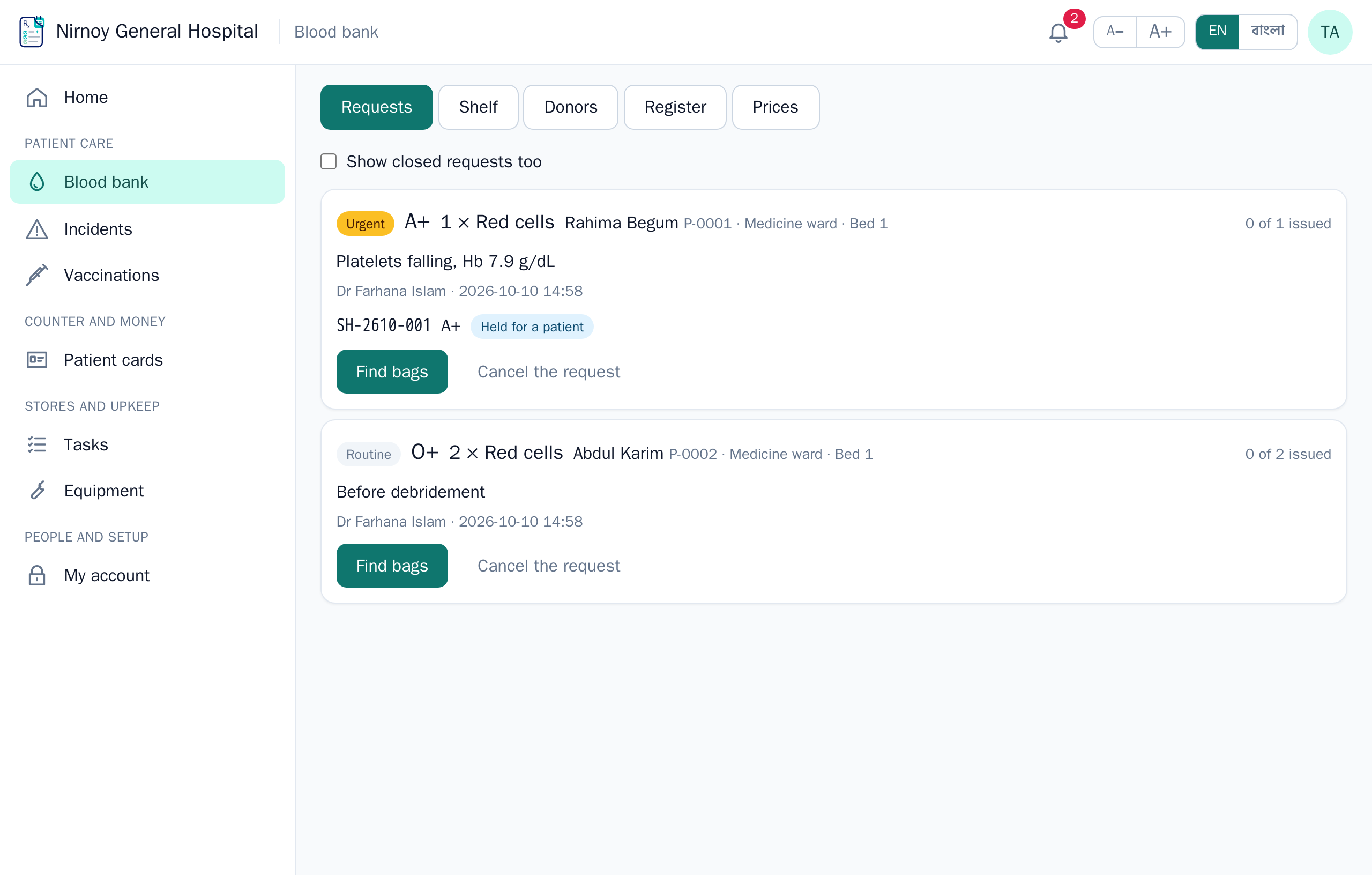Open the Donors tab
The image size is (1372, 875).
coord(570,107)
